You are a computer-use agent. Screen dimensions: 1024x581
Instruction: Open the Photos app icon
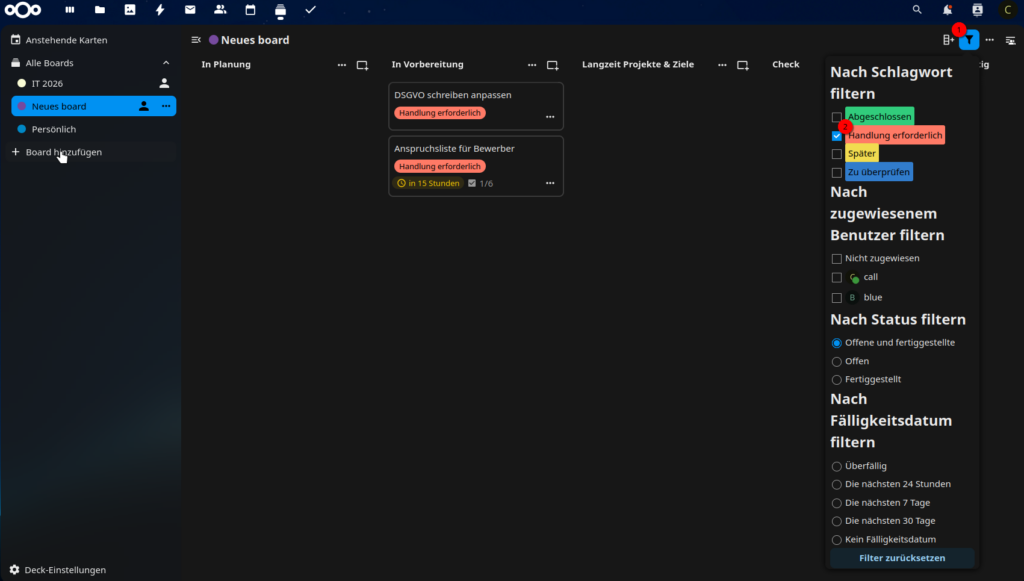point(130,10)
